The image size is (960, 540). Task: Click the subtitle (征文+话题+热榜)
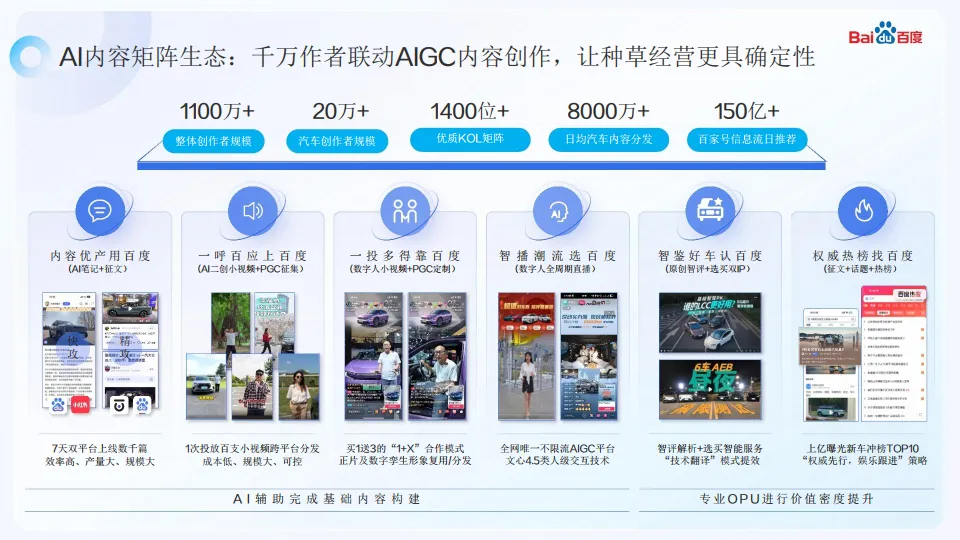tap(861, 269)
